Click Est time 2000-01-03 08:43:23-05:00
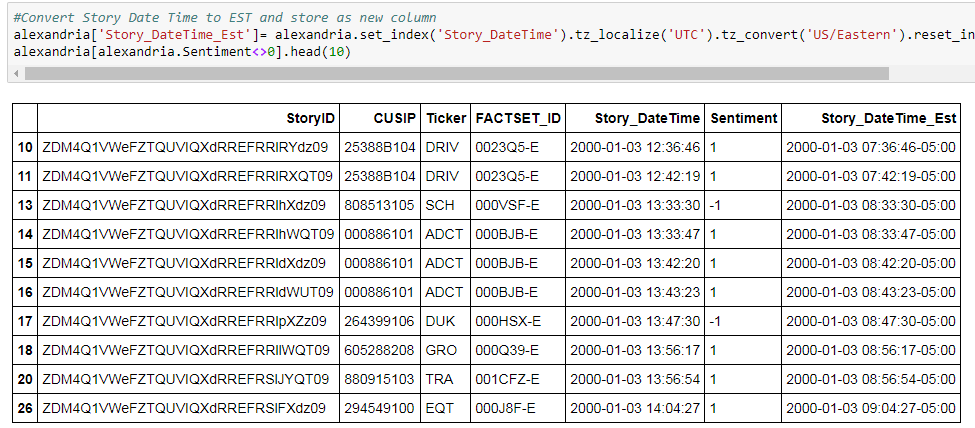This screenshot has height=428, width=975. (871, 292)
